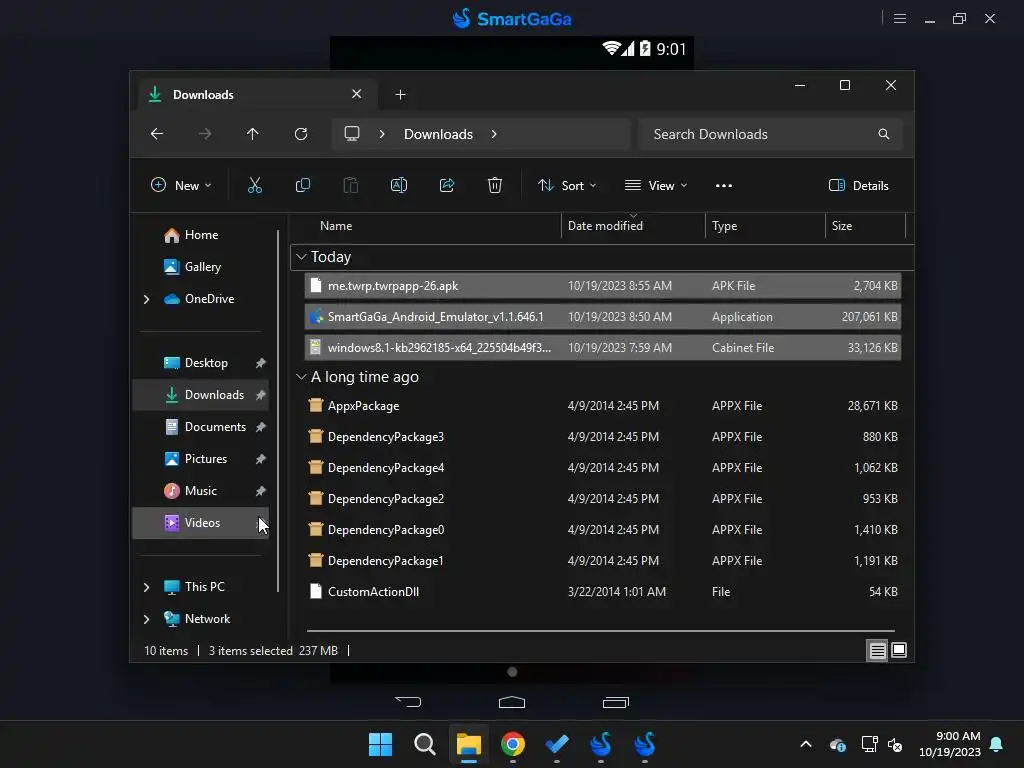Select SmartGaGa_Android_Emulator_v1.1.646.1 file
The width and height of the screenshot is (1024, 768).
pos(602,317)
